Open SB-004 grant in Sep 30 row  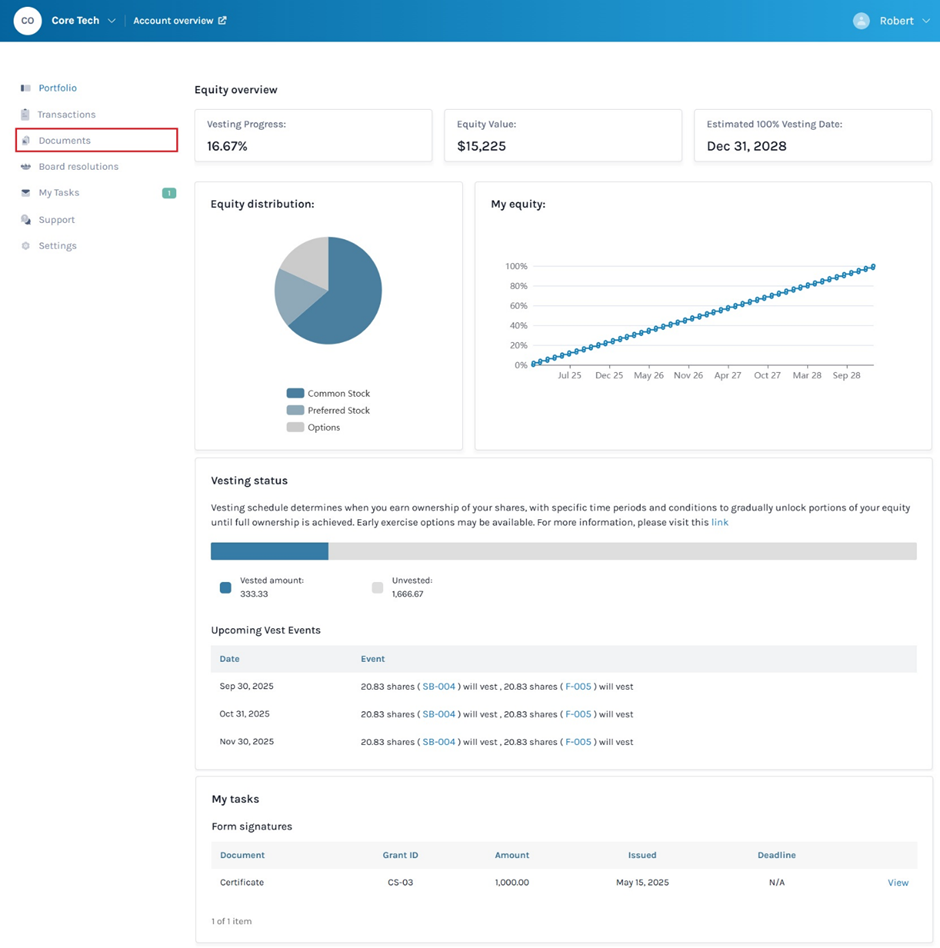438,687
